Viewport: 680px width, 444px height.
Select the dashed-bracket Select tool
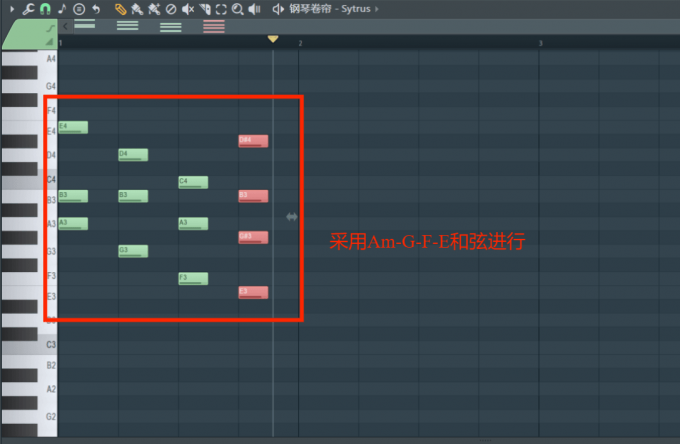click(221, 9)
